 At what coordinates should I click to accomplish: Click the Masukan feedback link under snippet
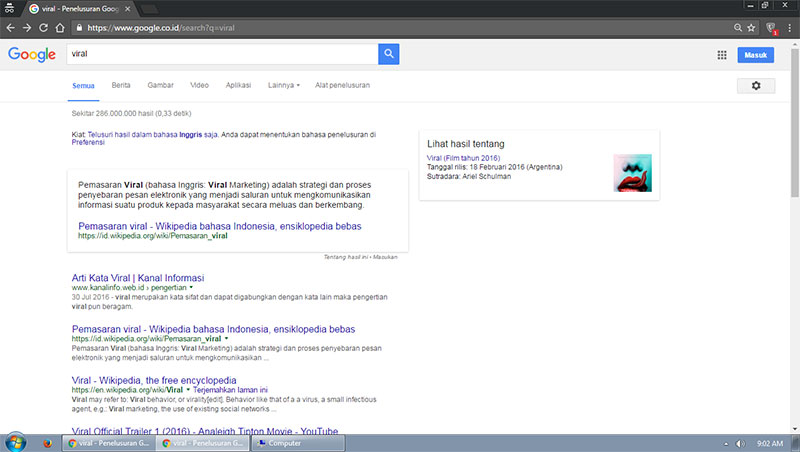tap(385, 257)
